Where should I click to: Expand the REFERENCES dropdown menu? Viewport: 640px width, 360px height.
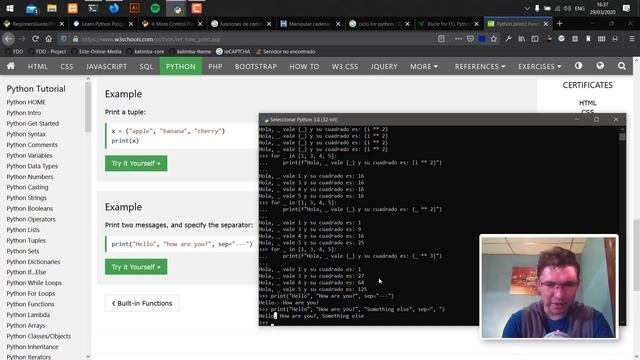480,66
